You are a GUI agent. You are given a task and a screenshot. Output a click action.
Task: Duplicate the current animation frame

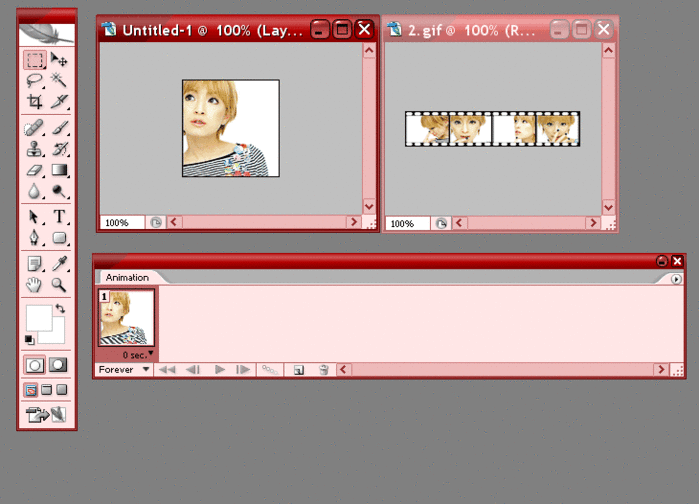(298, 370)
